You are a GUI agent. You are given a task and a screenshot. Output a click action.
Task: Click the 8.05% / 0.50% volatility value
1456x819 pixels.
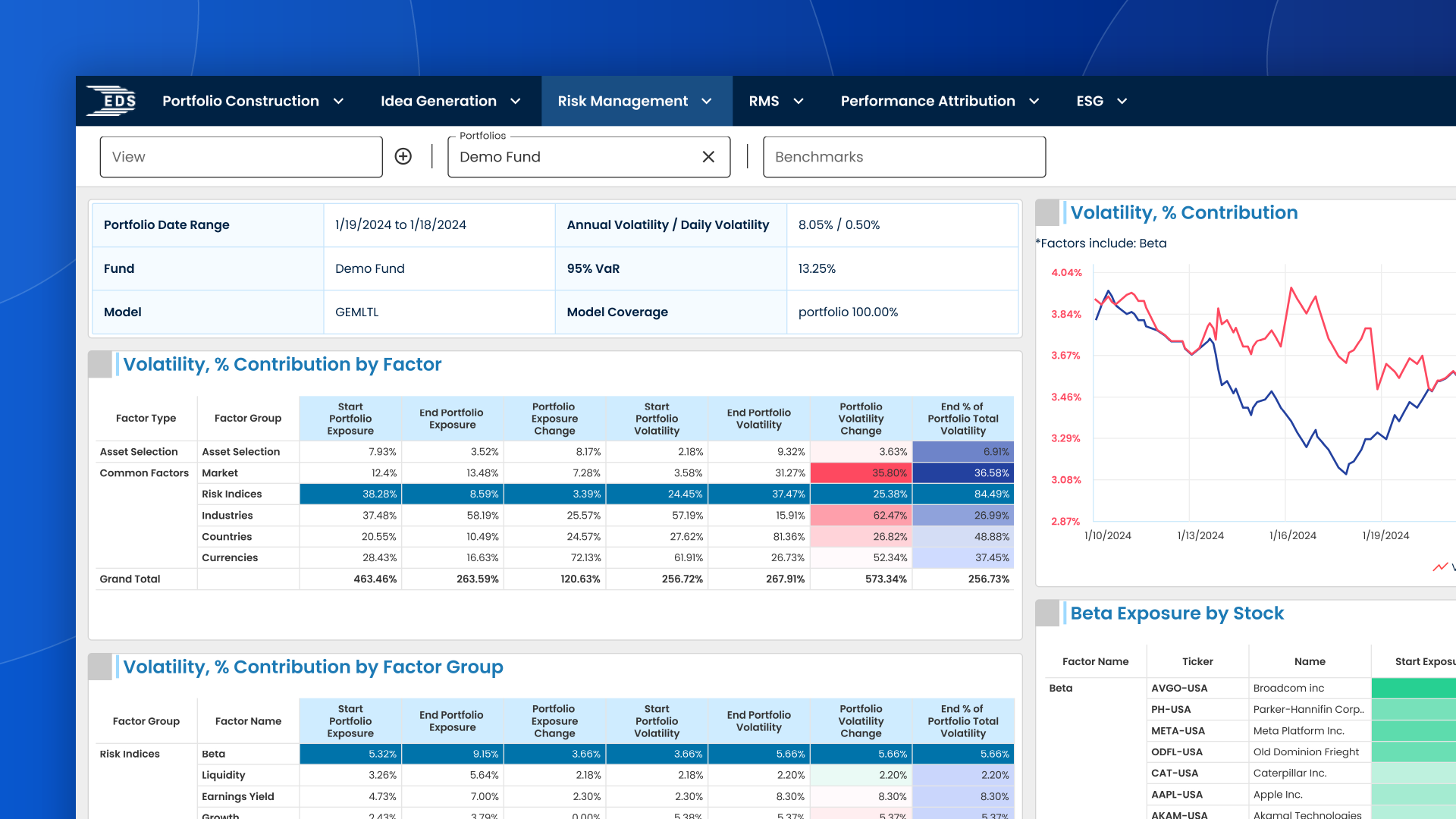point(839,224)
